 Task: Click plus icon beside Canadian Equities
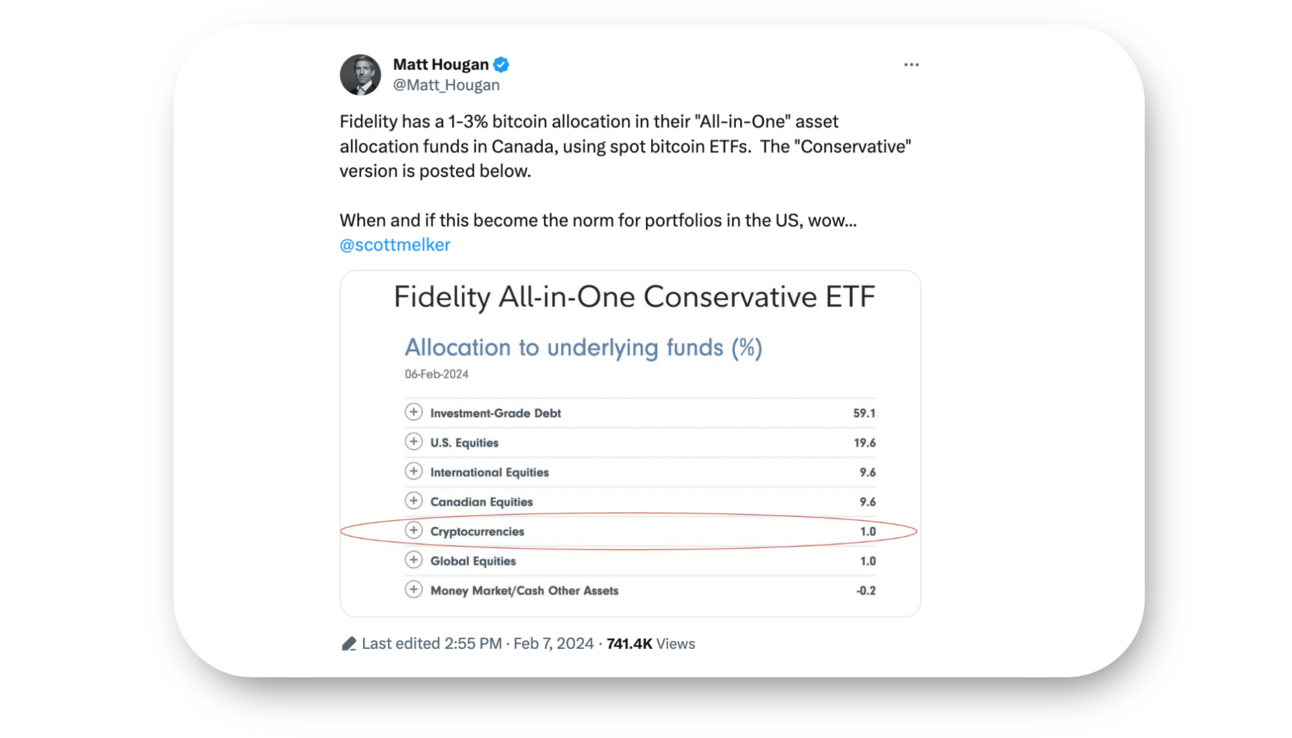click(413, 501)
